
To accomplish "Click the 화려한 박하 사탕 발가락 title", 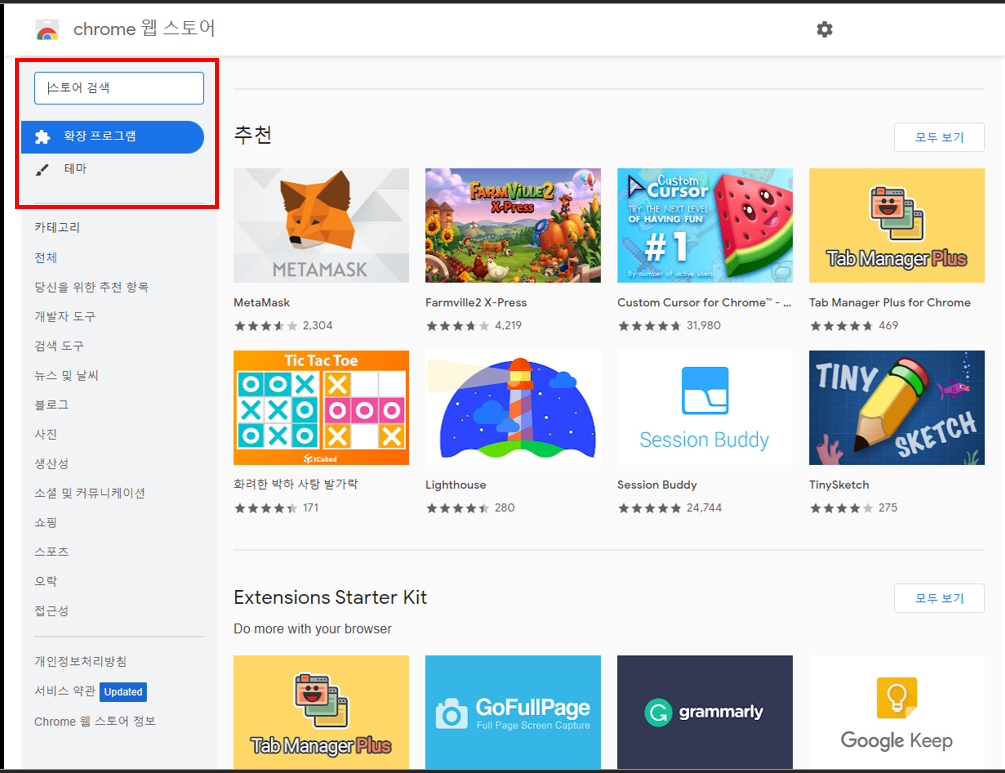I will (x=295, y=485).
